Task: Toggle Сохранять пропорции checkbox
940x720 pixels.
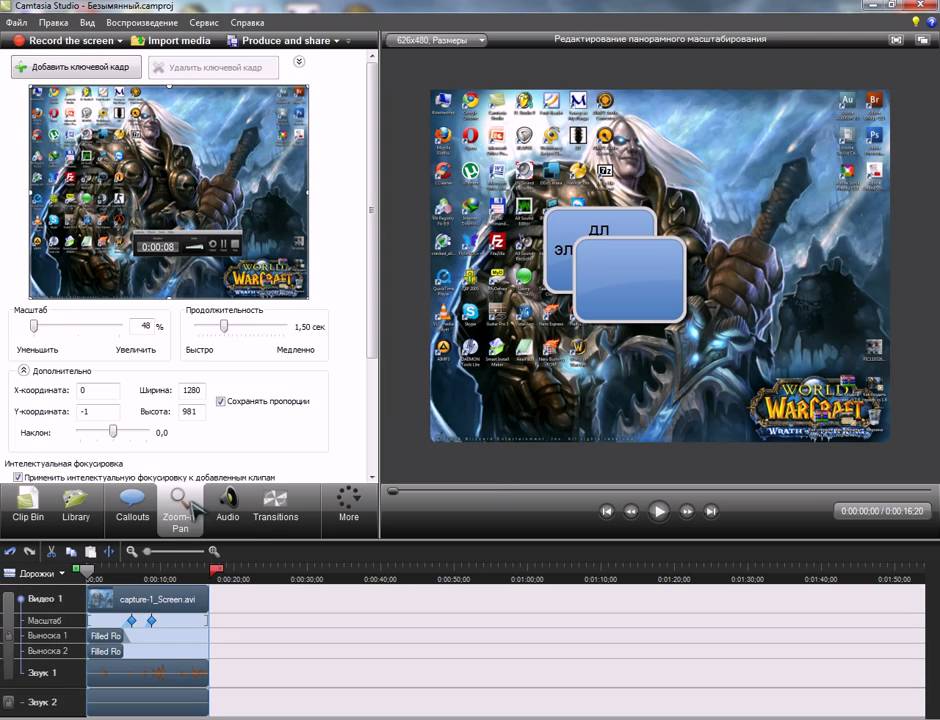Action: [220, 401]
